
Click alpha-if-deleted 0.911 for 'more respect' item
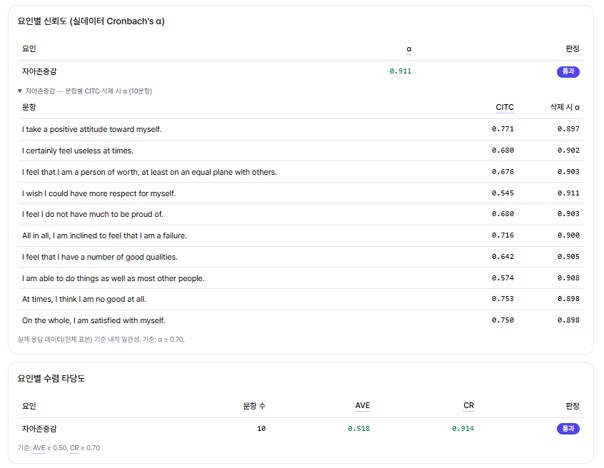pyautogui.click(x=568, y=193)
